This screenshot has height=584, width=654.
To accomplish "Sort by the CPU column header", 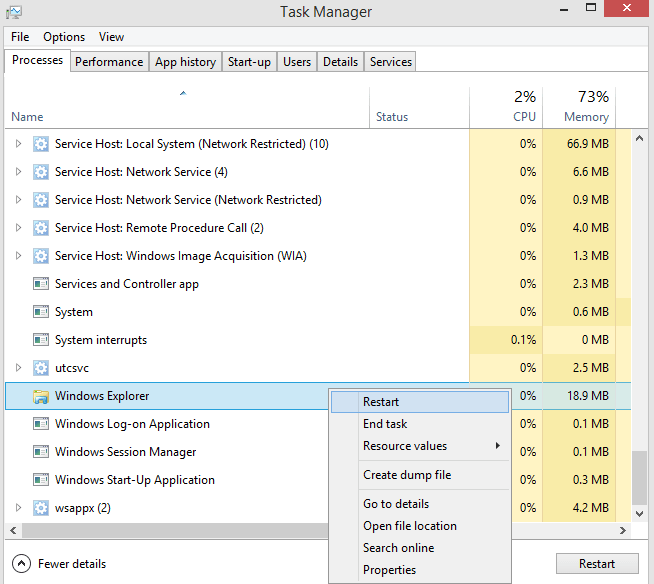I will 506,108.
